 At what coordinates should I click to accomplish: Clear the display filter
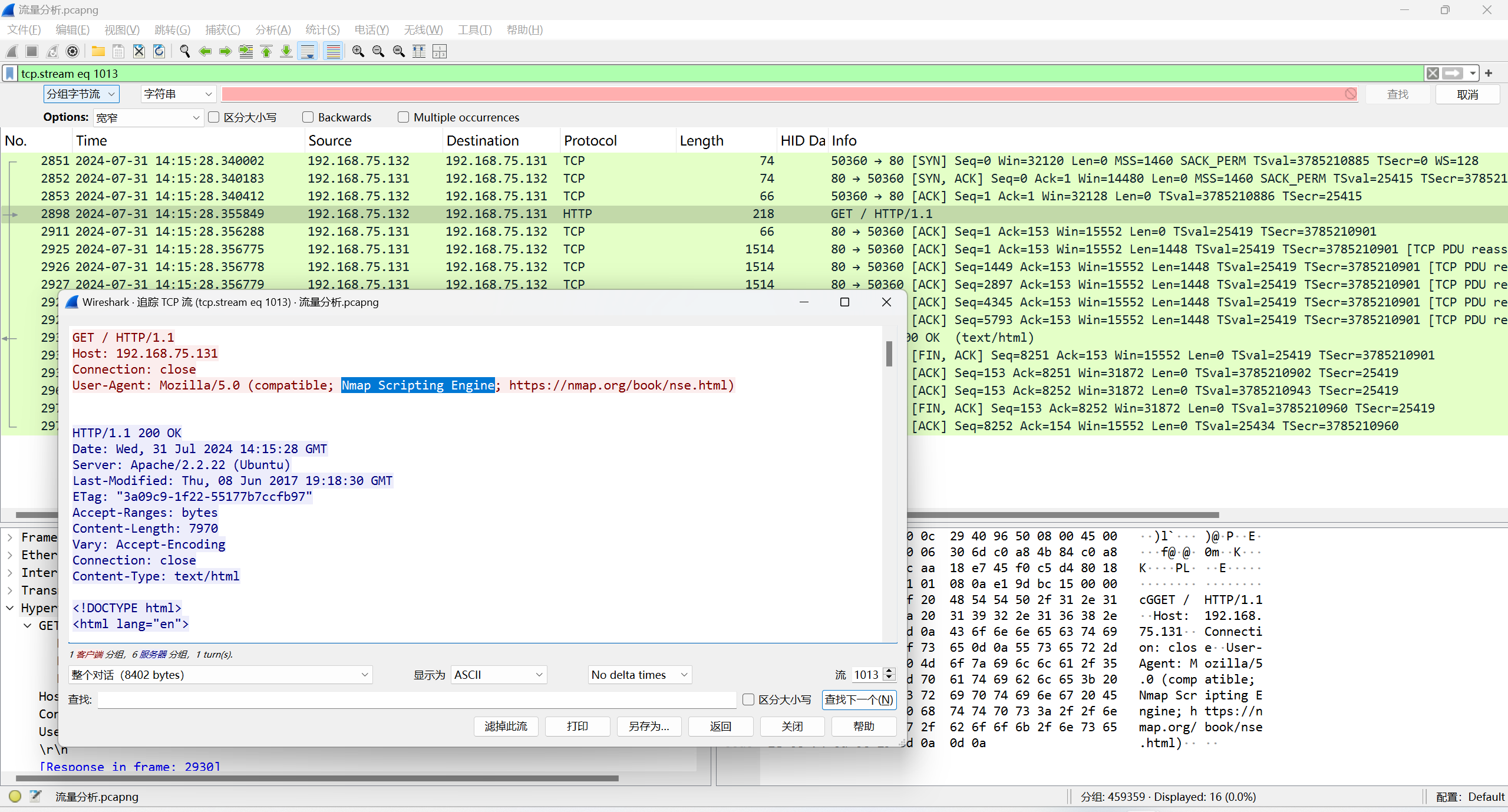pos(1433,74)
